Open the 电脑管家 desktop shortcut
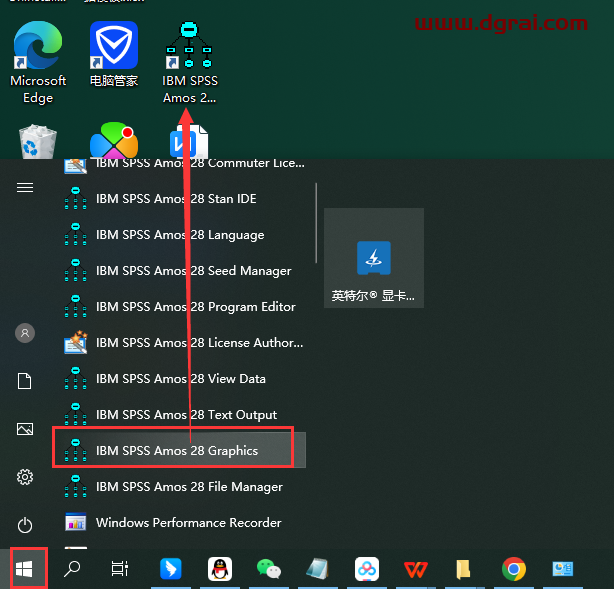 113,62
